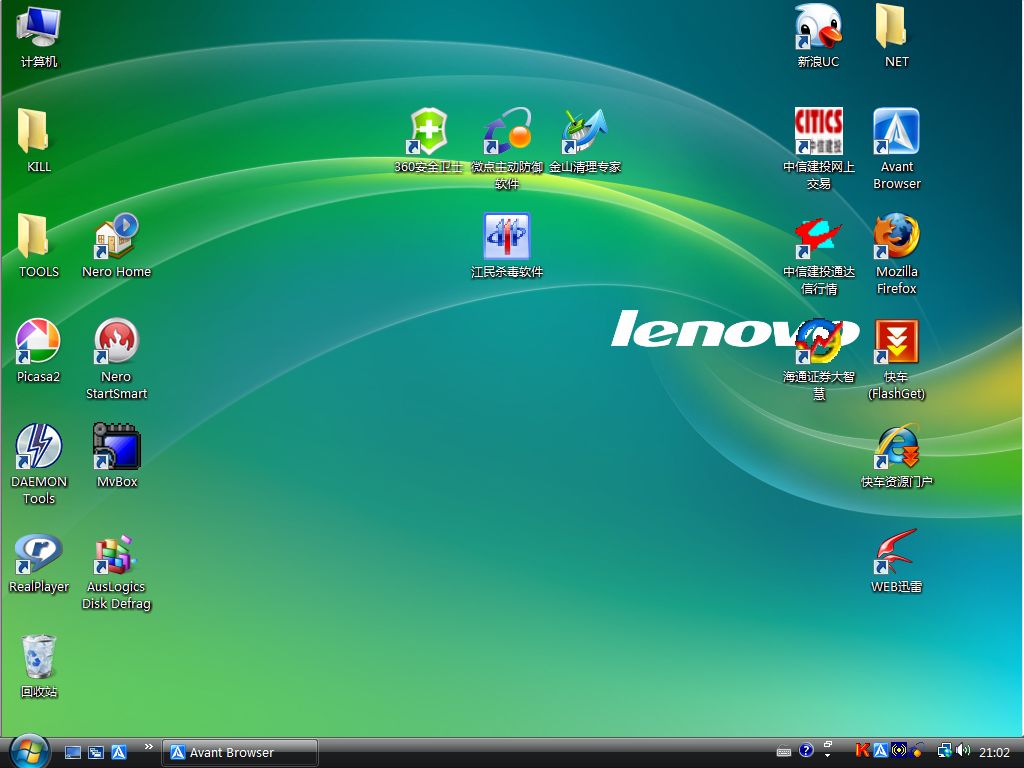Open the Windows Start orb
The height and width of the screenshot is (768, 1024).
click(x=29, y=752)
